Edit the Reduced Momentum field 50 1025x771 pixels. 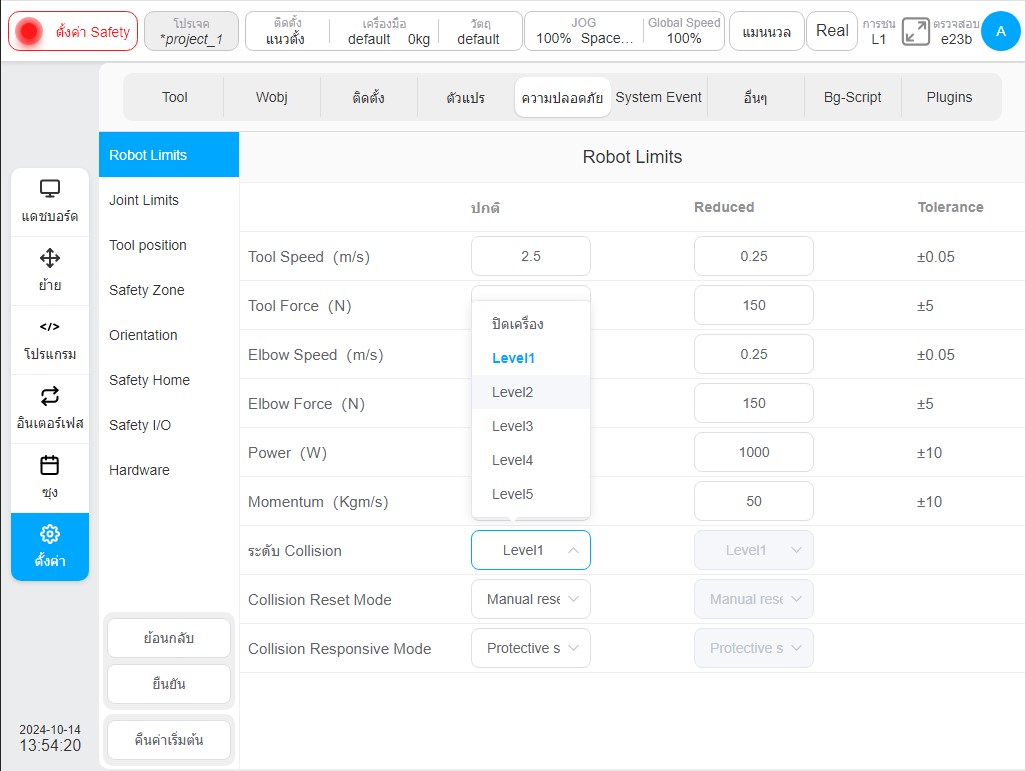click(x=754, y=501)
